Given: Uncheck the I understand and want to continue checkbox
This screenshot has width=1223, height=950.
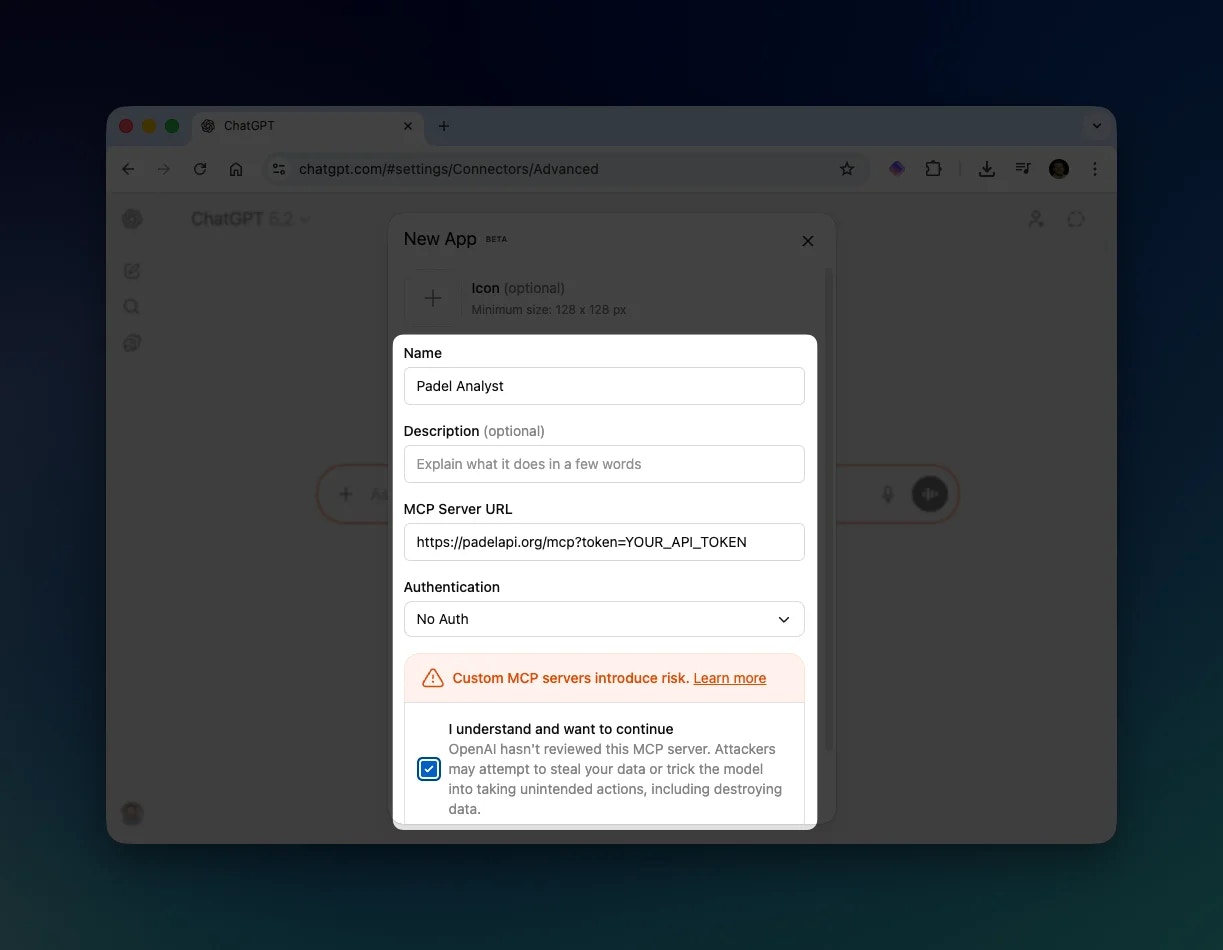Looking at the screenshot, I should 428,768.
